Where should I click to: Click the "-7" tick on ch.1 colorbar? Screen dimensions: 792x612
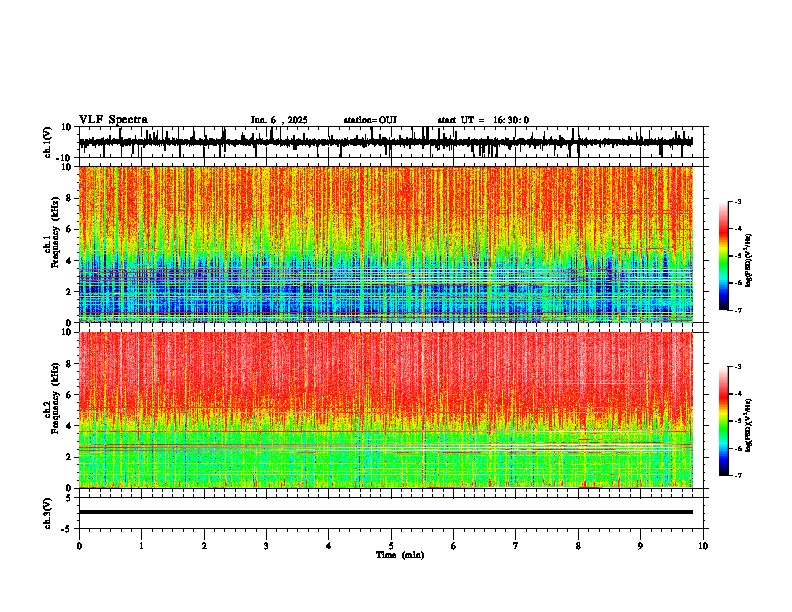(738, 310)
